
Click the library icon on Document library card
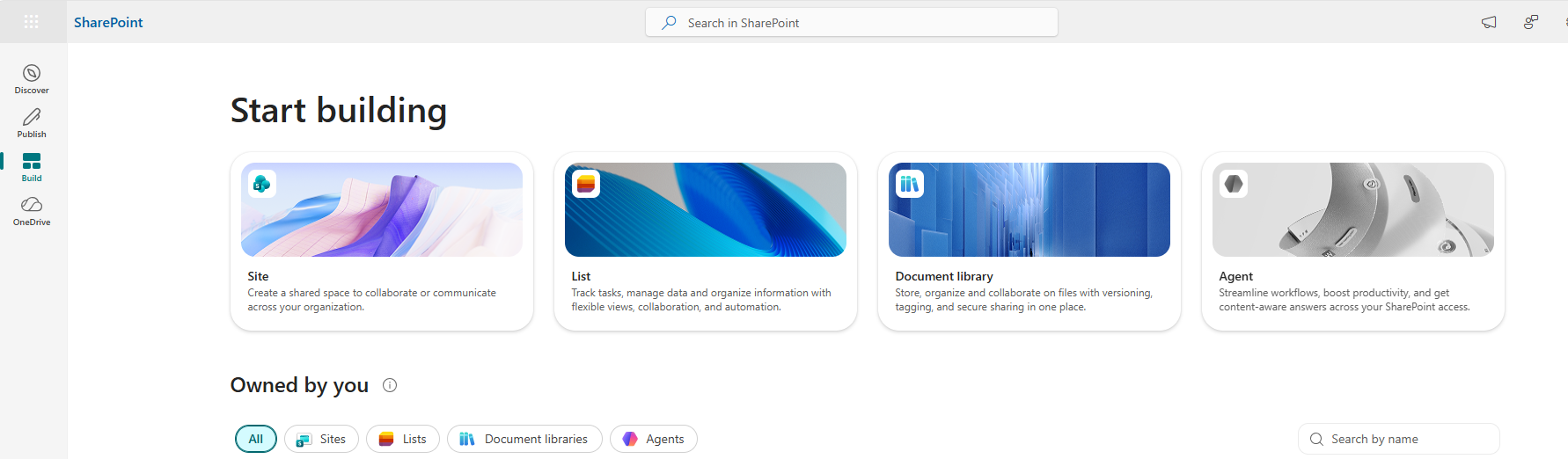[x=910, y=184]
